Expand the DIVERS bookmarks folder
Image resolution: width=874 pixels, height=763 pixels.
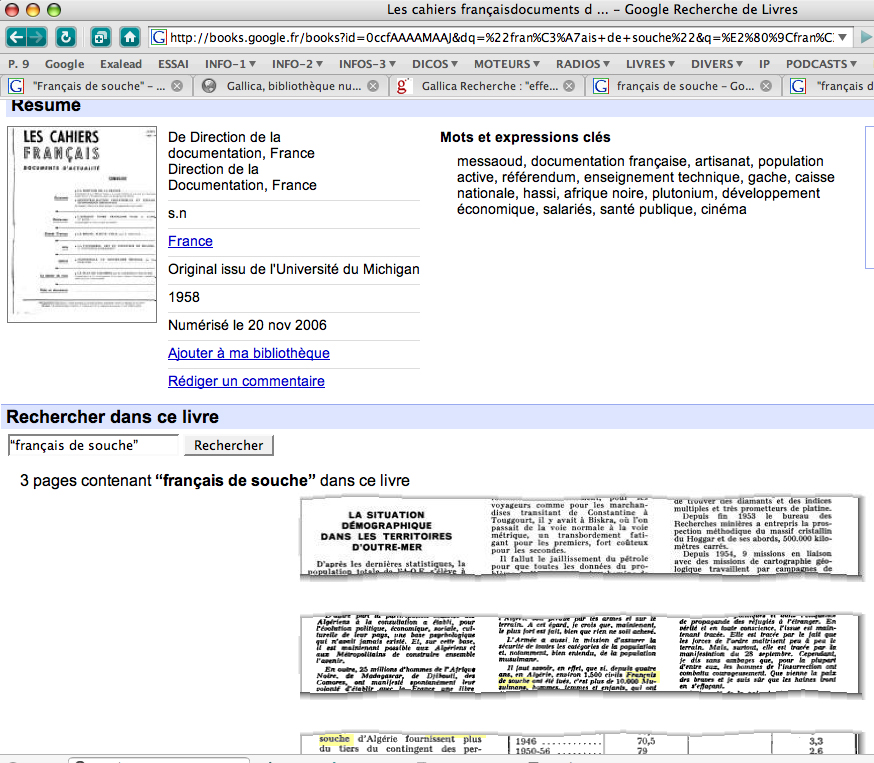[x=716, y=64]
